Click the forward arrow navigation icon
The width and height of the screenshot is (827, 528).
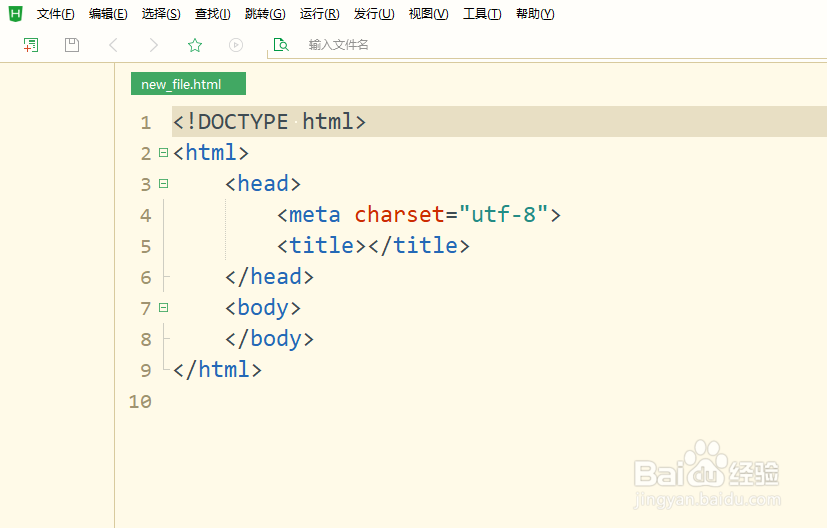coord(153,45)
